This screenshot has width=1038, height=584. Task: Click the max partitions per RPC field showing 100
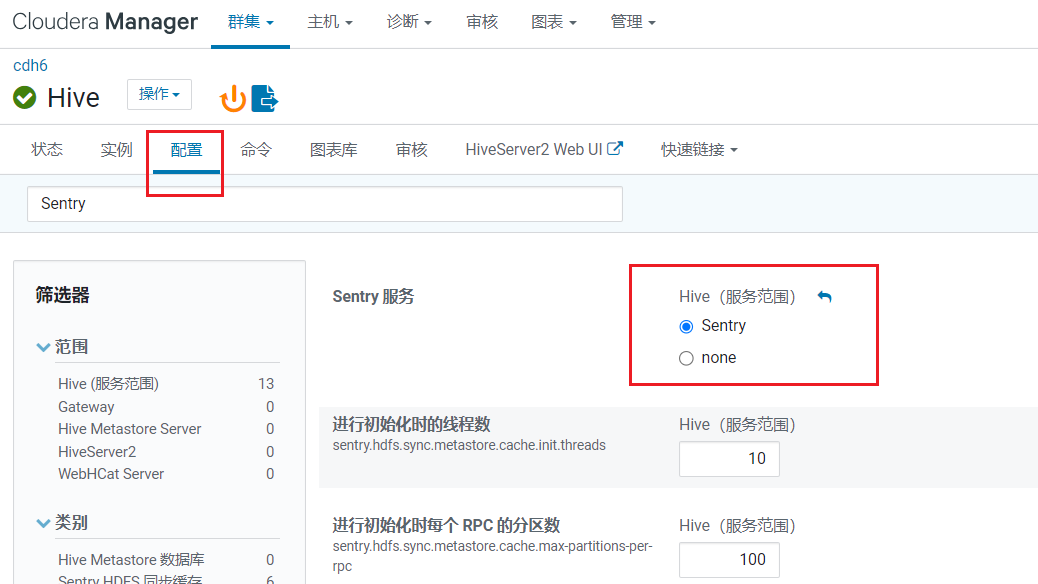(x=729, y=560)
